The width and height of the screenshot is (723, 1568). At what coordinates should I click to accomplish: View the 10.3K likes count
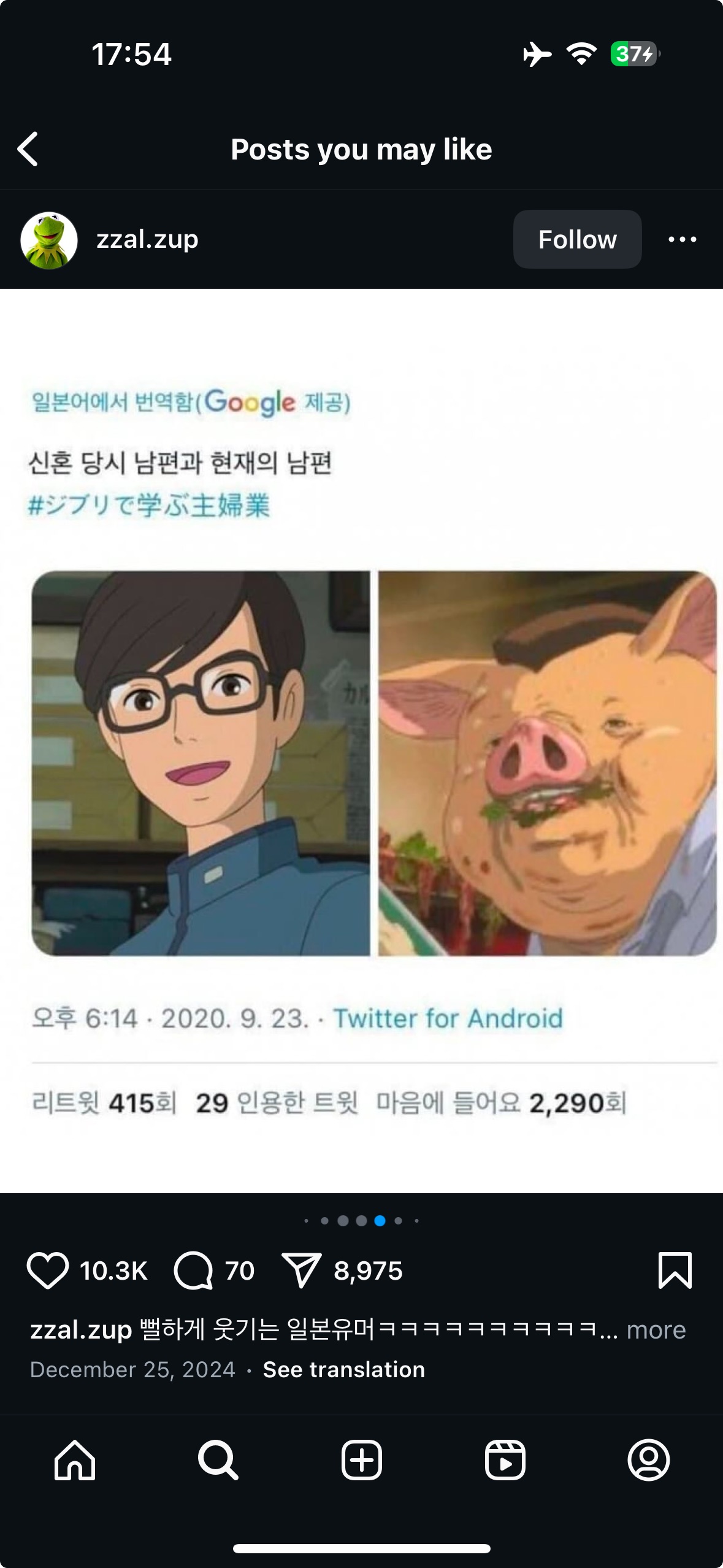(113, 1270)
